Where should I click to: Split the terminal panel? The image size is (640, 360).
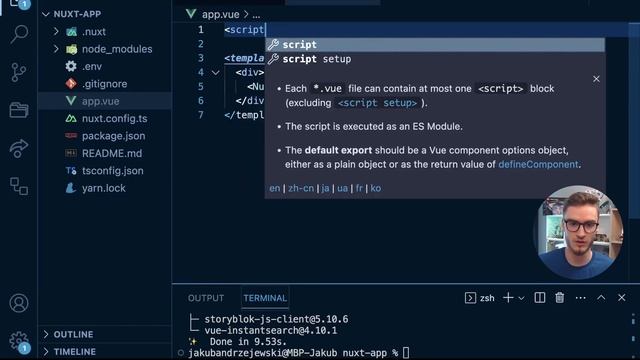(x=540, y=298)
